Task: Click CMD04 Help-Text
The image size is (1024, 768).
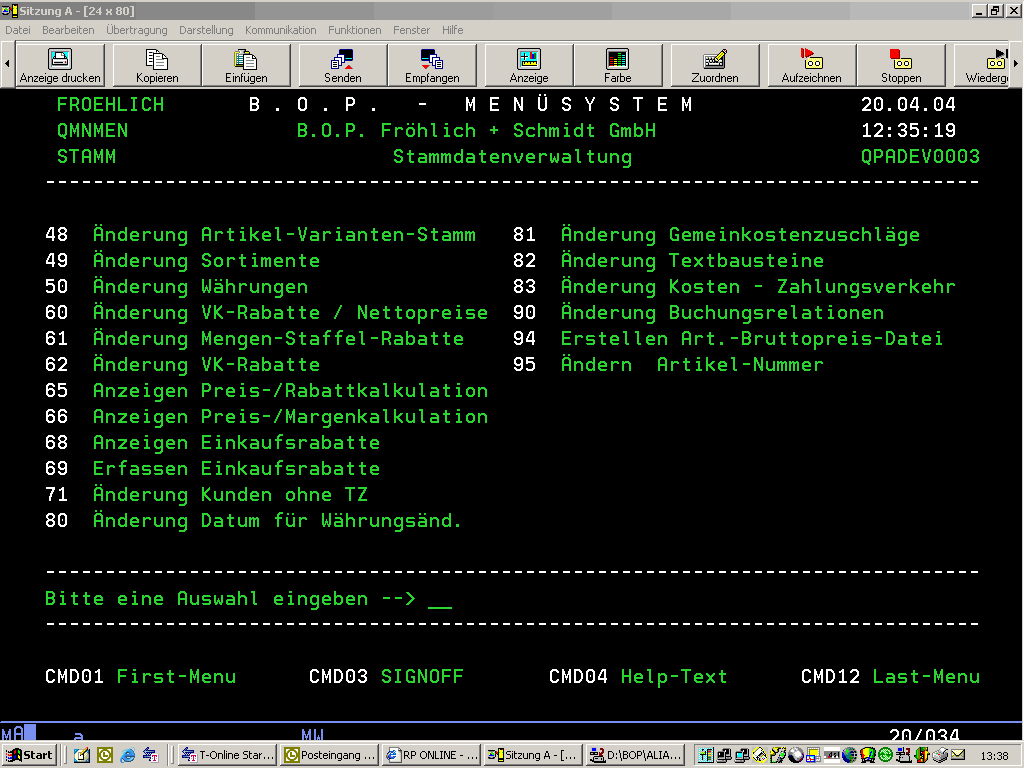Action: (638, 677)
